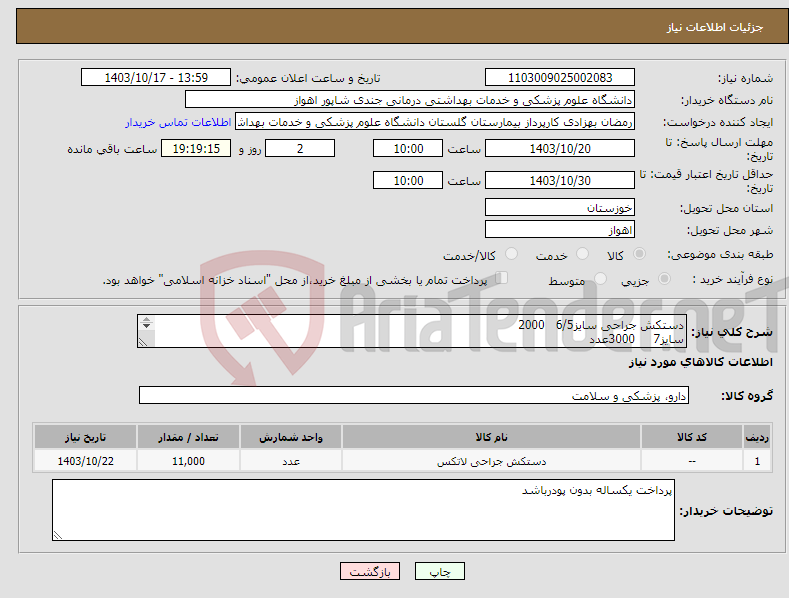Click the ردیف column header

pos(757,437)
